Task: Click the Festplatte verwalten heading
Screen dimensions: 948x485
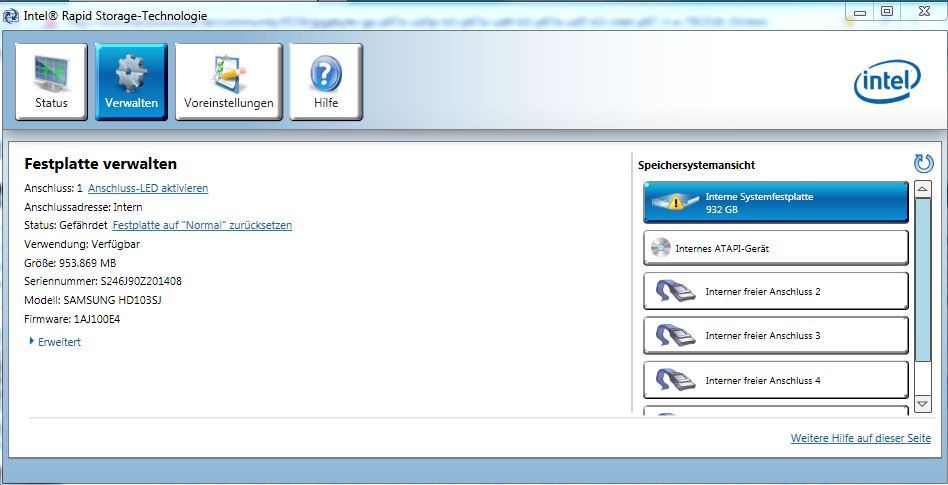Action: pyautogui.click(x=100, y=164)
